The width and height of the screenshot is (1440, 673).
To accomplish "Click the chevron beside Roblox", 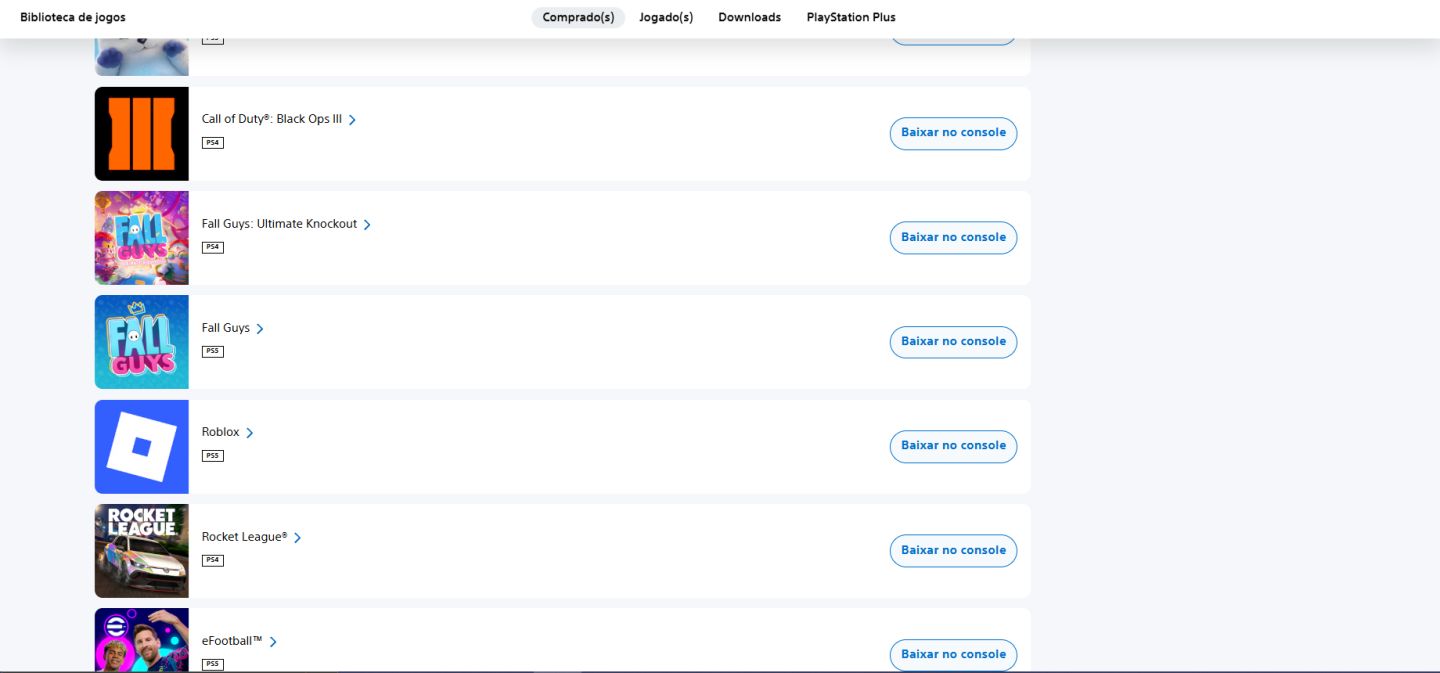I will pyautogui.click(x=250, y=433).
